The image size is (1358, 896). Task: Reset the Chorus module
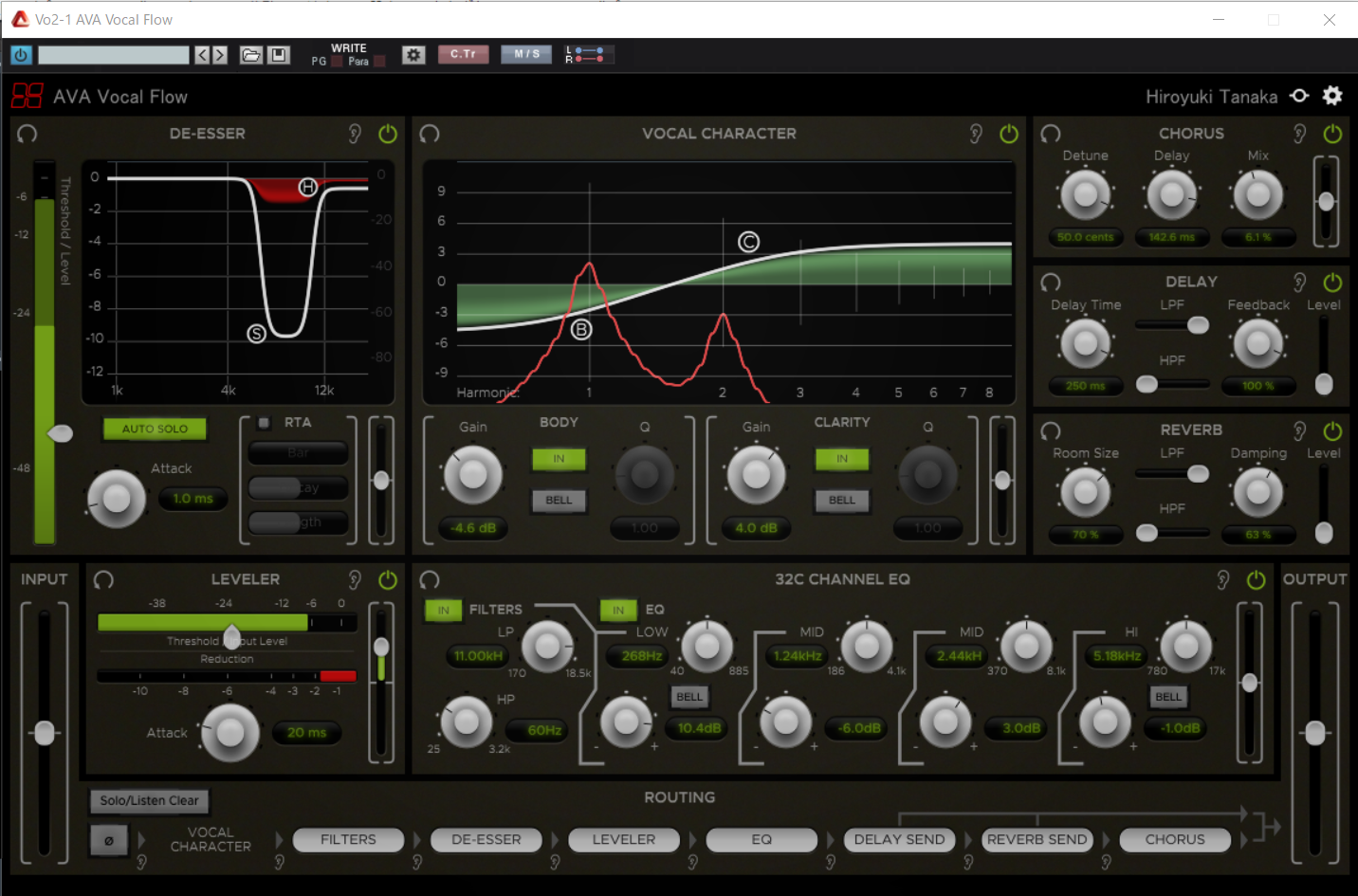tap(1051, 134)
